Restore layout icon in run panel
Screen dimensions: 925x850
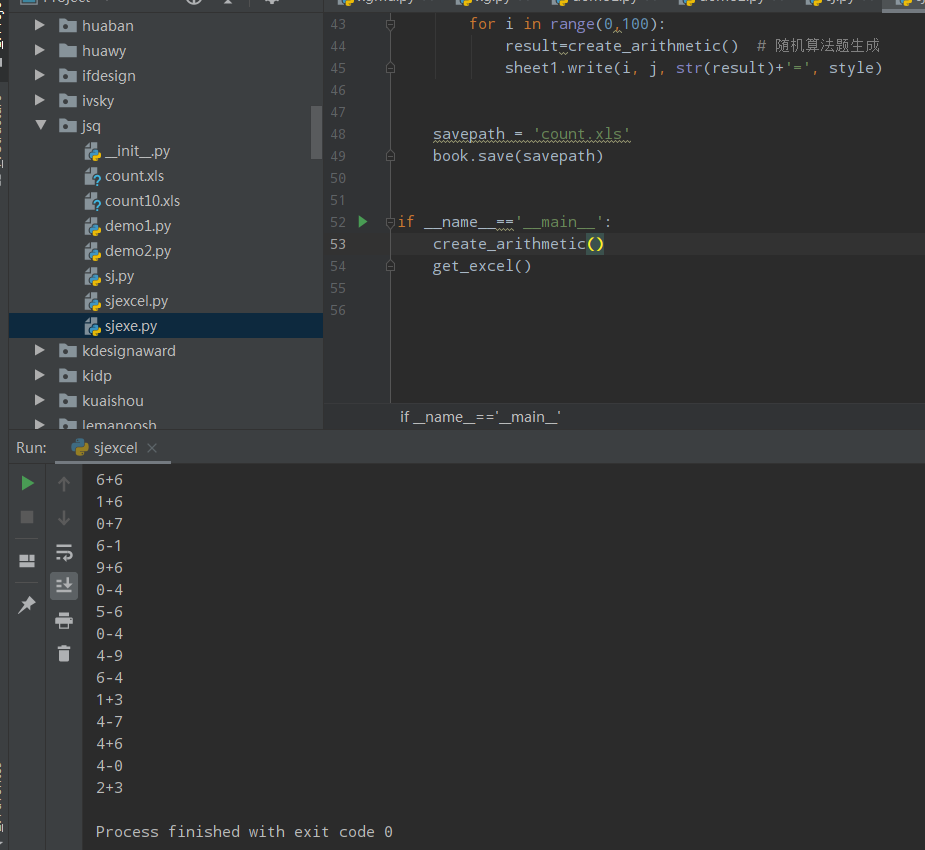27,560
